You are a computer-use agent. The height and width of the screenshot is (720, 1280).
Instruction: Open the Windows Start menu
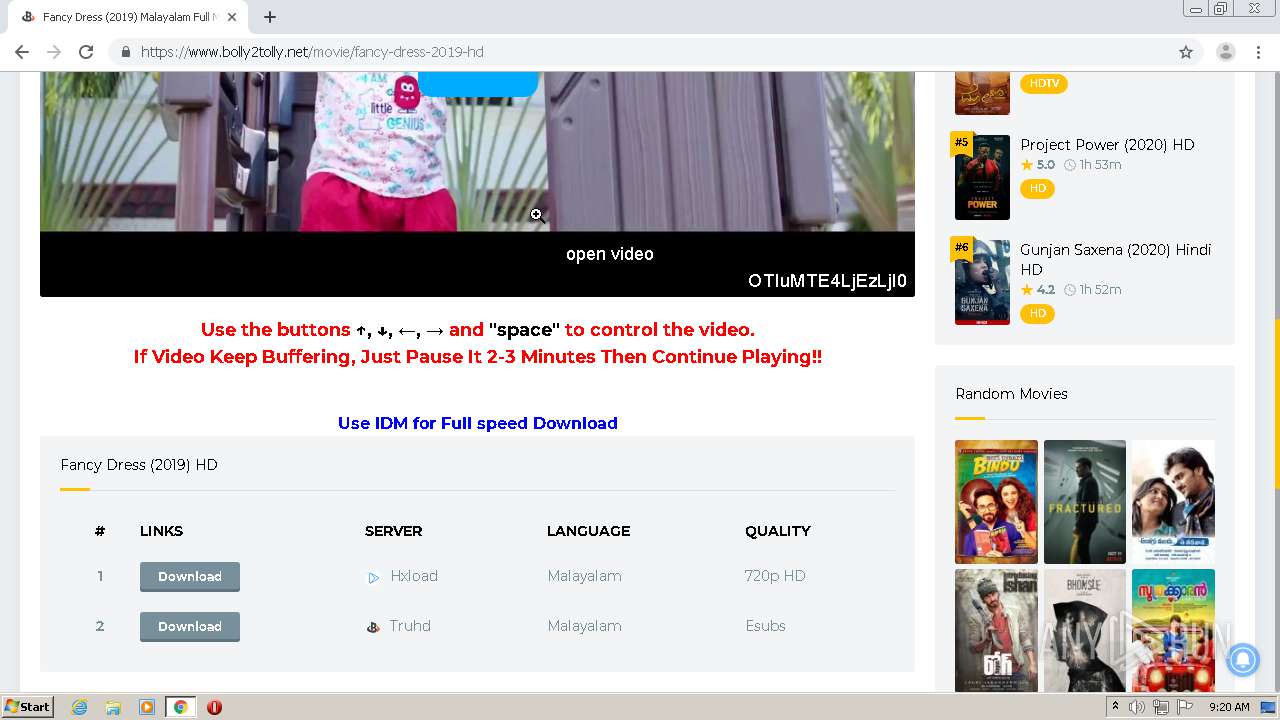[x=28, y=707]
